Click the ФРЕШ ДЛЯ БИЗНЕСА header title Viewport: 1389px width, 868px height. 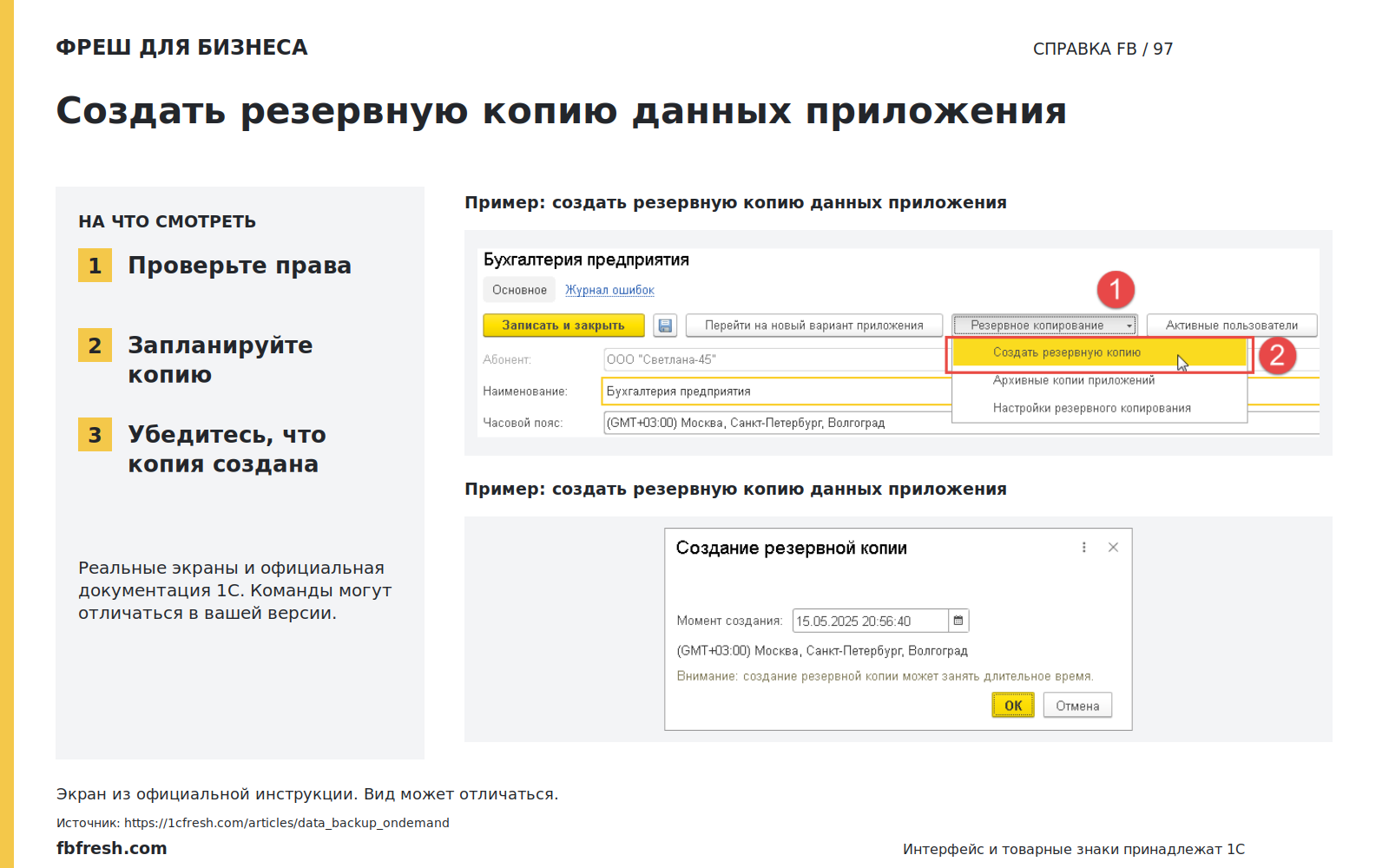[x=181, y=48]
